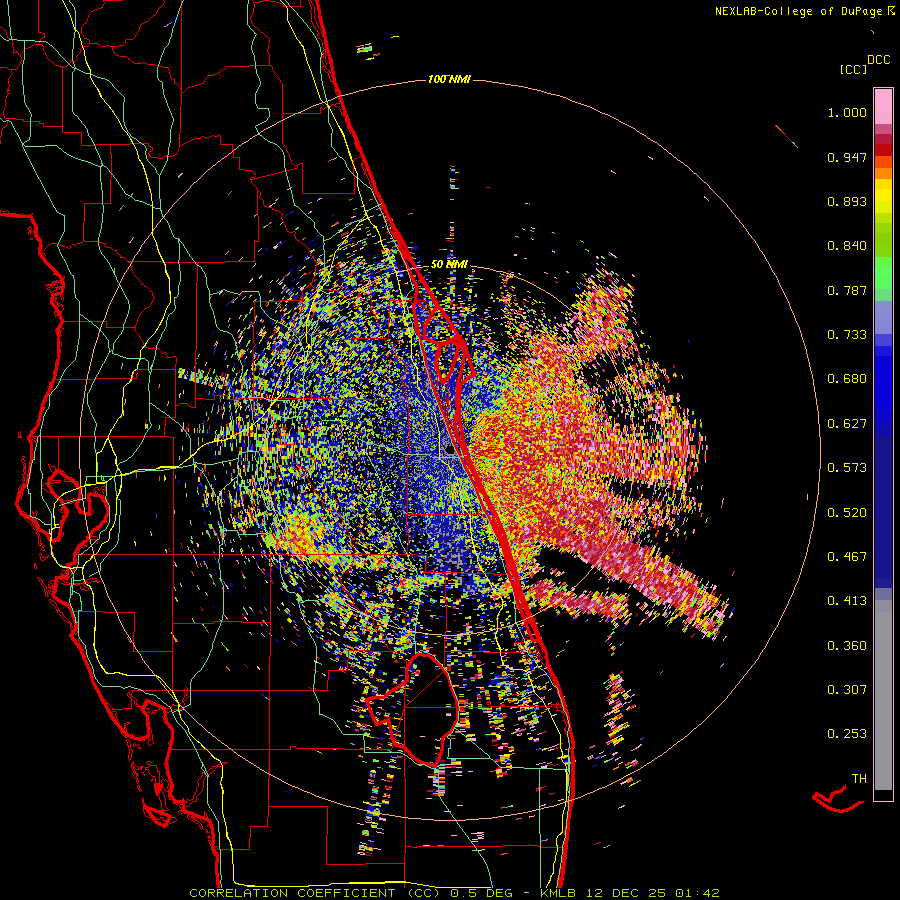
Task: Pick the pink segment of color bar
Action: point(883,107)
